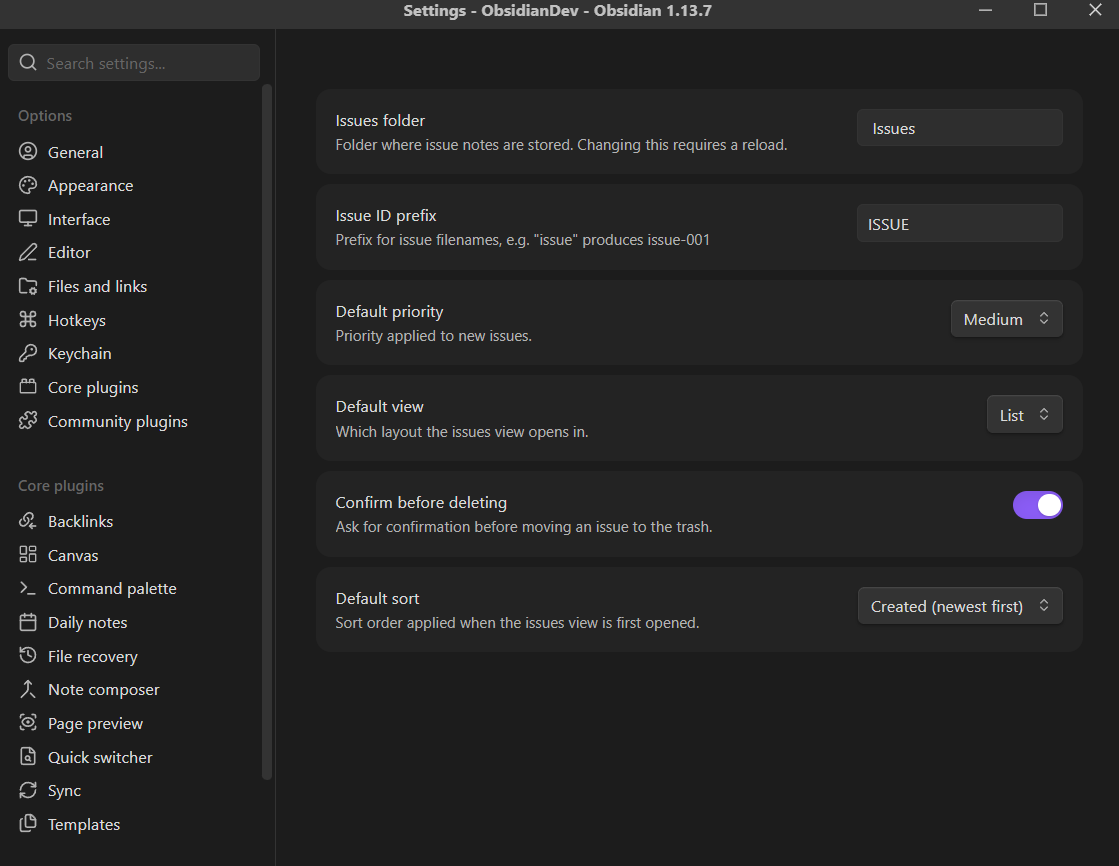This screenshot has height=866, width=1119.
Task: Click the Community plugins puzzle icon
Action: click(x=28, y=421)
